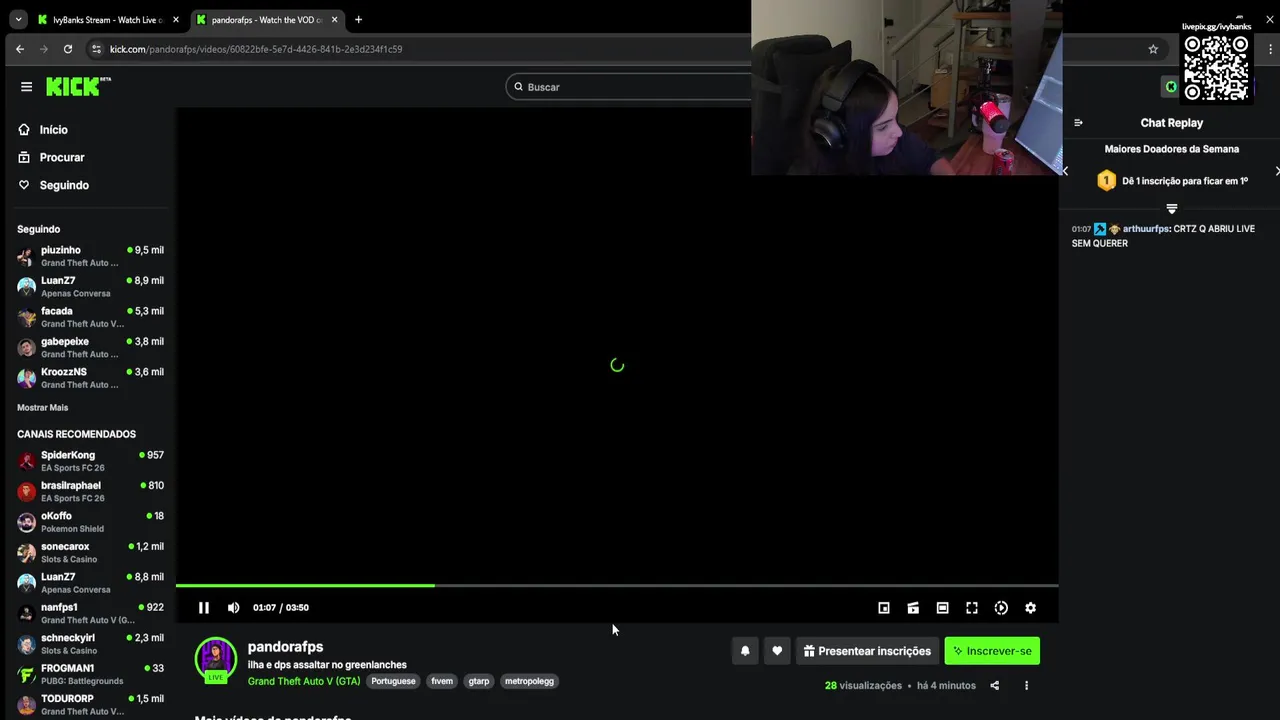The width and height of the screenshot is (1280, 720).
Task: Open recommended channel sonecarox
Action: pos(90,553)
